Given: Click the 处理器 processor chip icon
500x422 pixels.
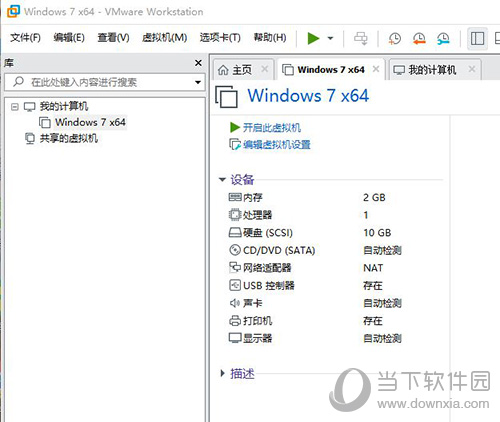Looking at the screenshot, I should pyautogui.click(x=235, y=215).
